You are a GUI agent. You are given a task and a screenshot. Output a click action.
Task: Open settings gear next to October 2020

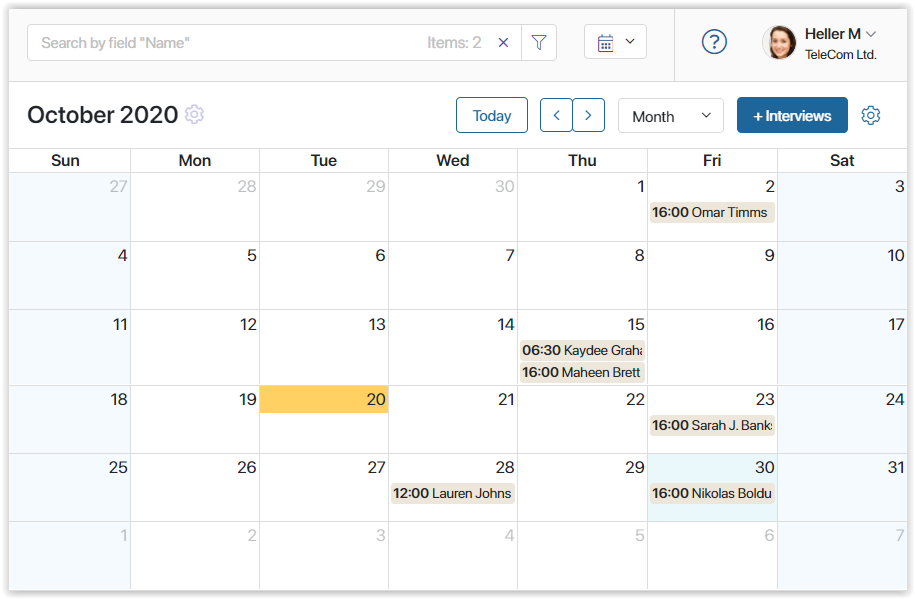(194, 115)
